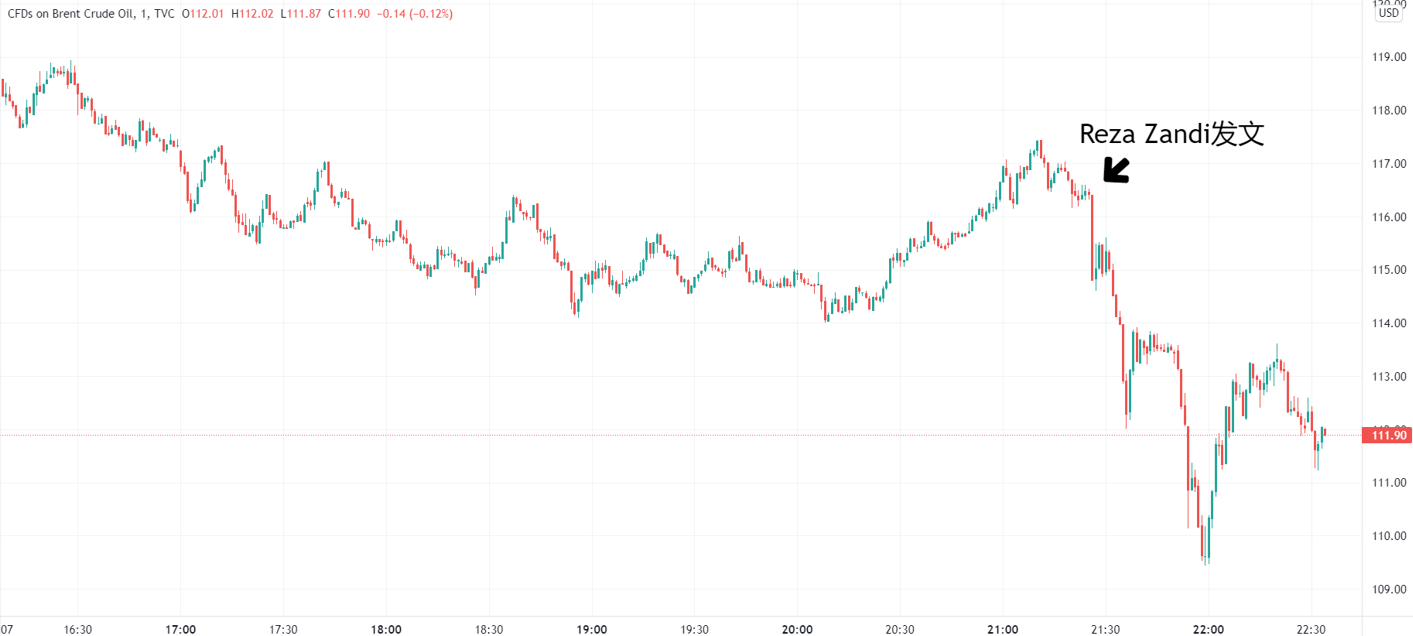The width and height of the screenshot is (1413, 636).
Task: Click the 115.00 level on the price axis
Action: (1390, 270)
